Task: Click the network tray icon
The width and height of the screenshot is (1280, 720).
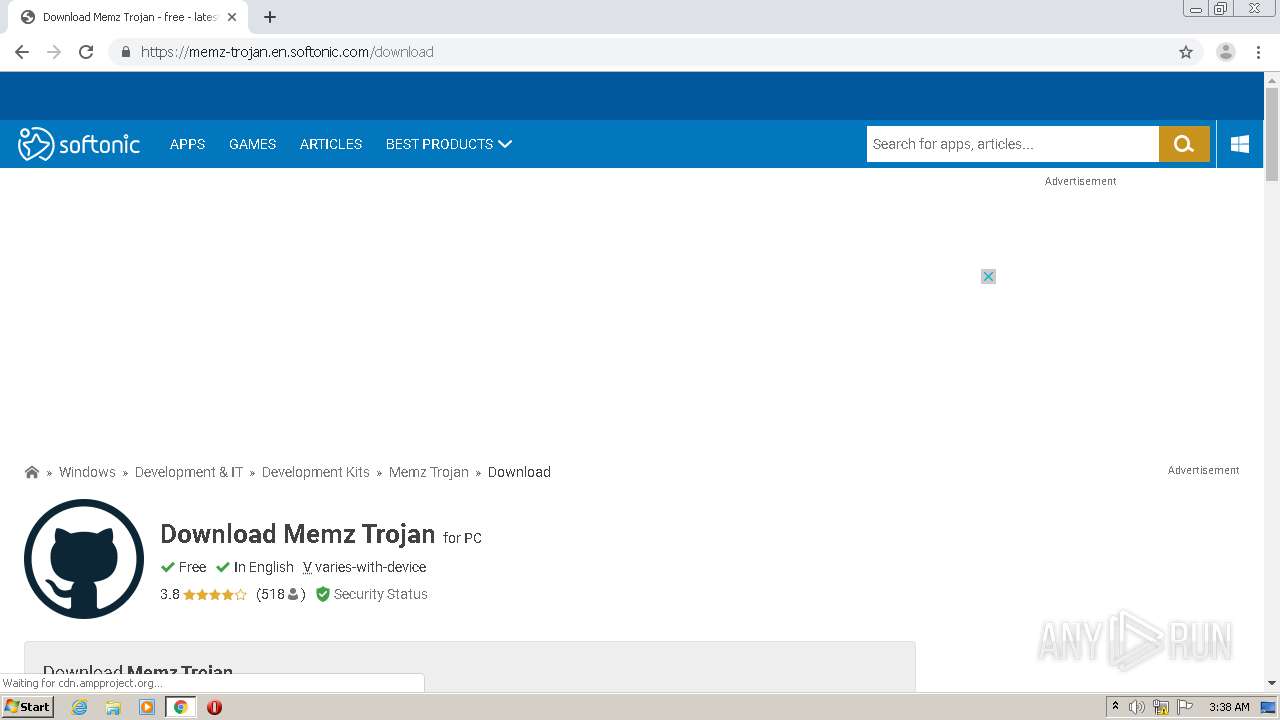Action: 1161,707
